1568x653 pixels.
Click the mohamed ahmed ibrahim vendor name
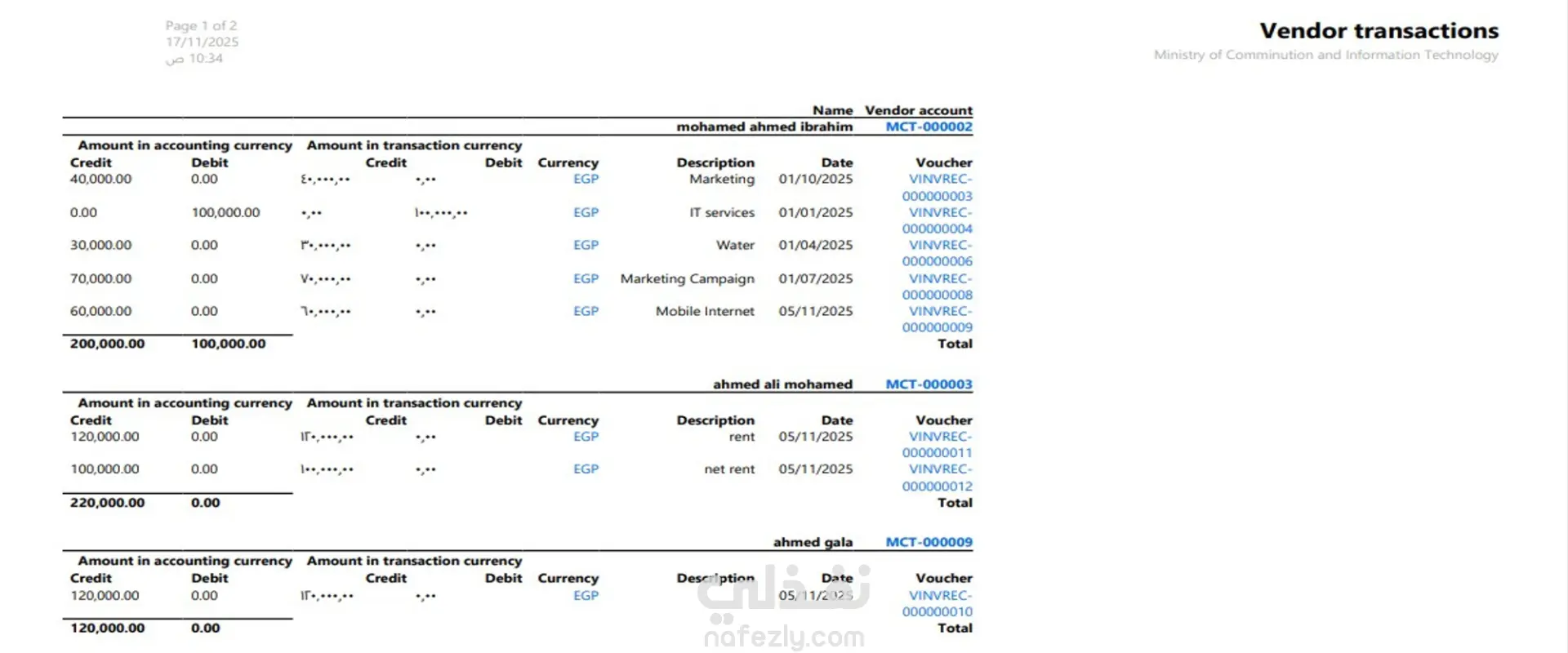pyautogui.click(x=764, y=127)
